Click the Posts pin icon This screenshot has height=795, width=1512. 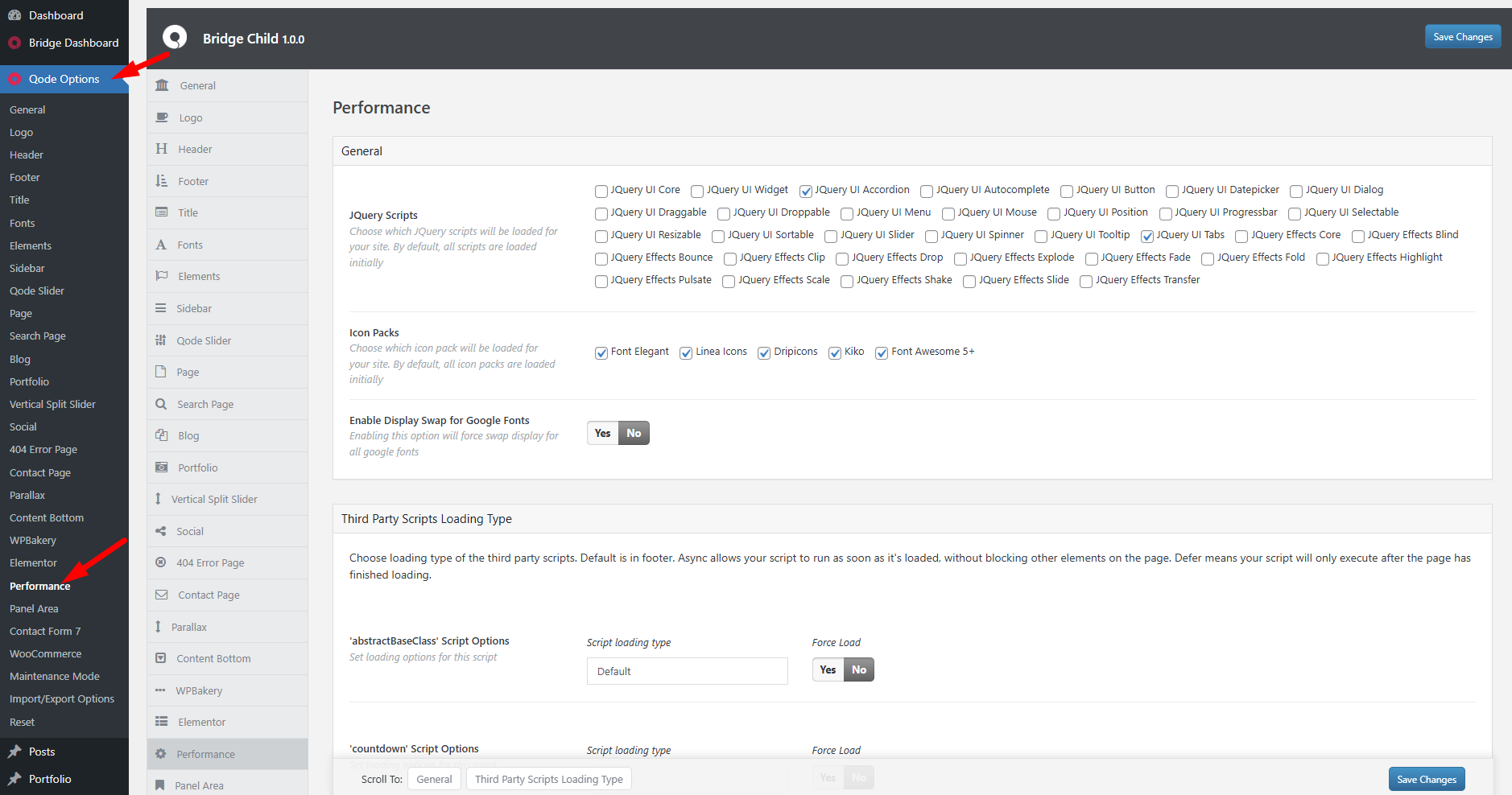[14, 752]
